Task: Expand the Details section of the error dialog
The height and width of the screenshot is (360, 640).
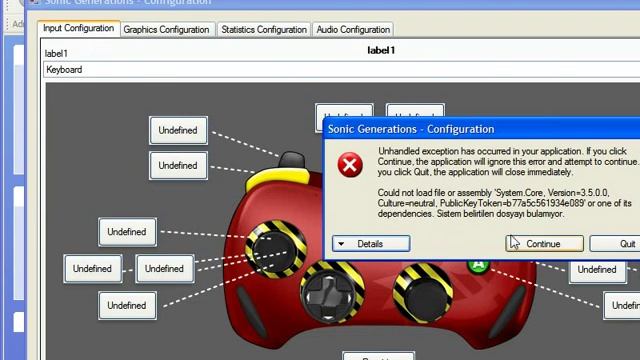Action: (371, 244)
